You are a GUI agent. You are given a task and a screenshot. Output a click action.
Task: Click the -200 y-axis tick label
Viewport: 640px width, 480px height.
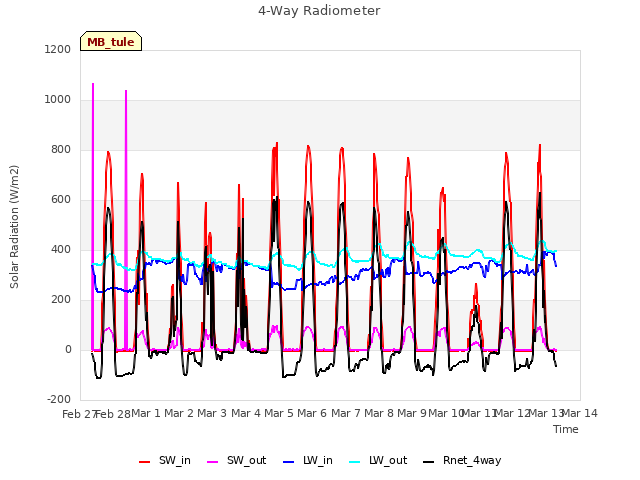click(x=59, y=399)
